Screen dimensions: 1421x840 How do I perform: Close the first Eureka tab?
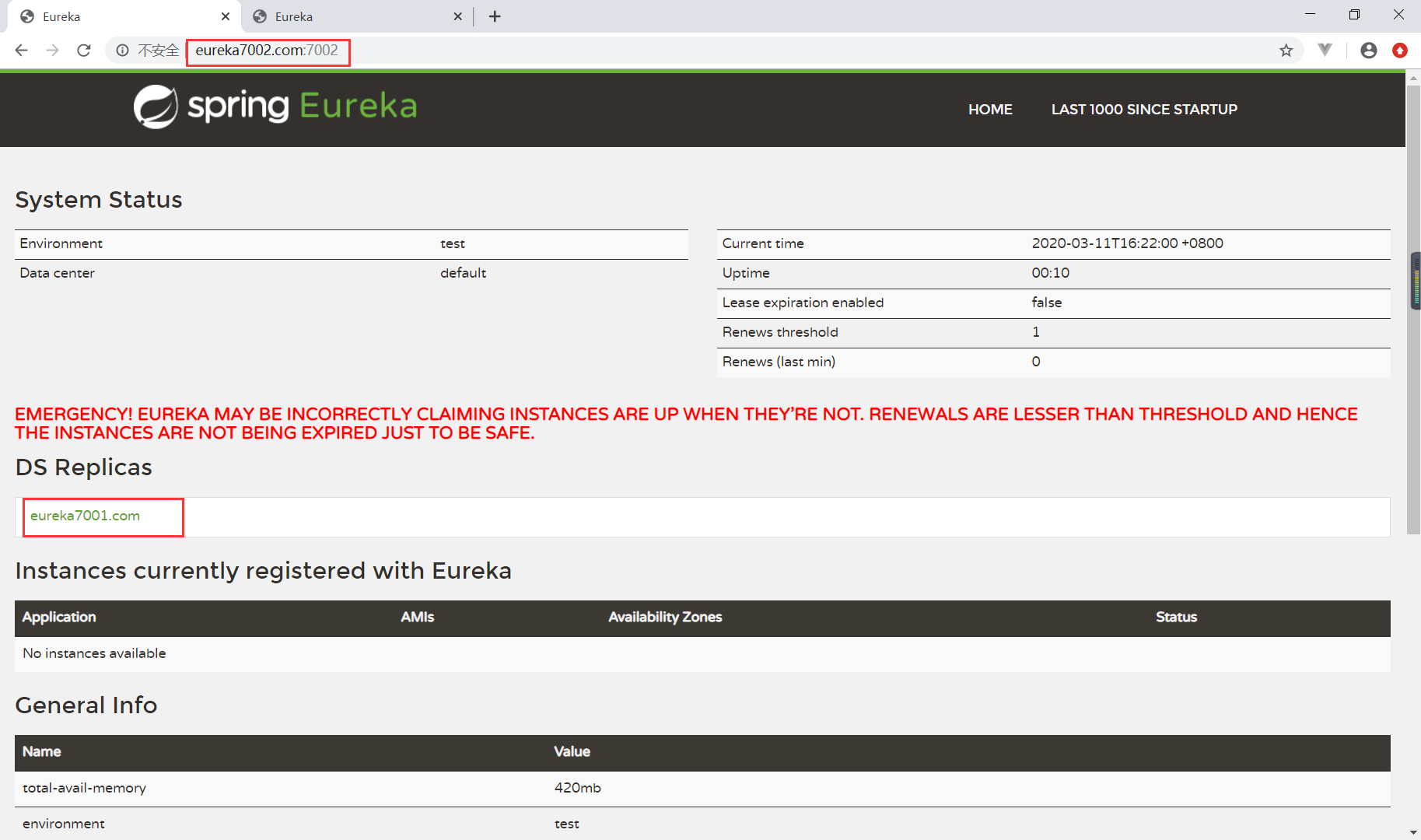coord(226,16)
